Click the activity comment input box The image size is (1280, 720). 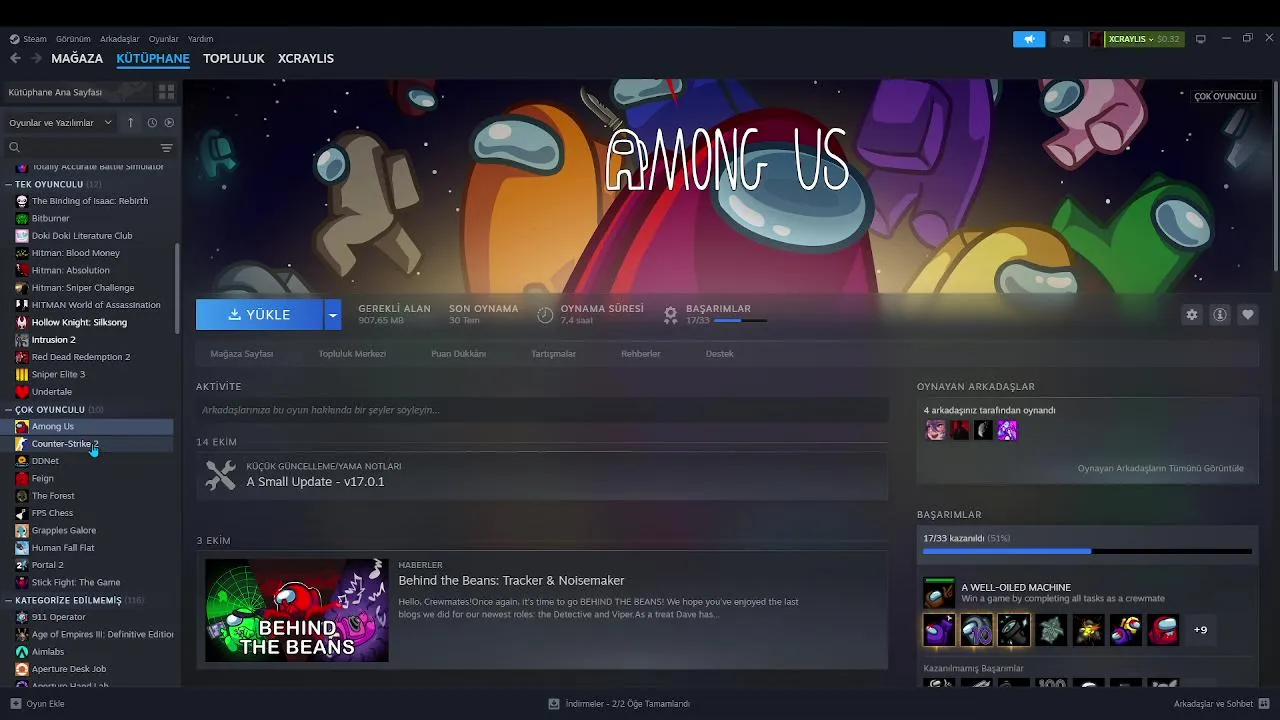542,410
